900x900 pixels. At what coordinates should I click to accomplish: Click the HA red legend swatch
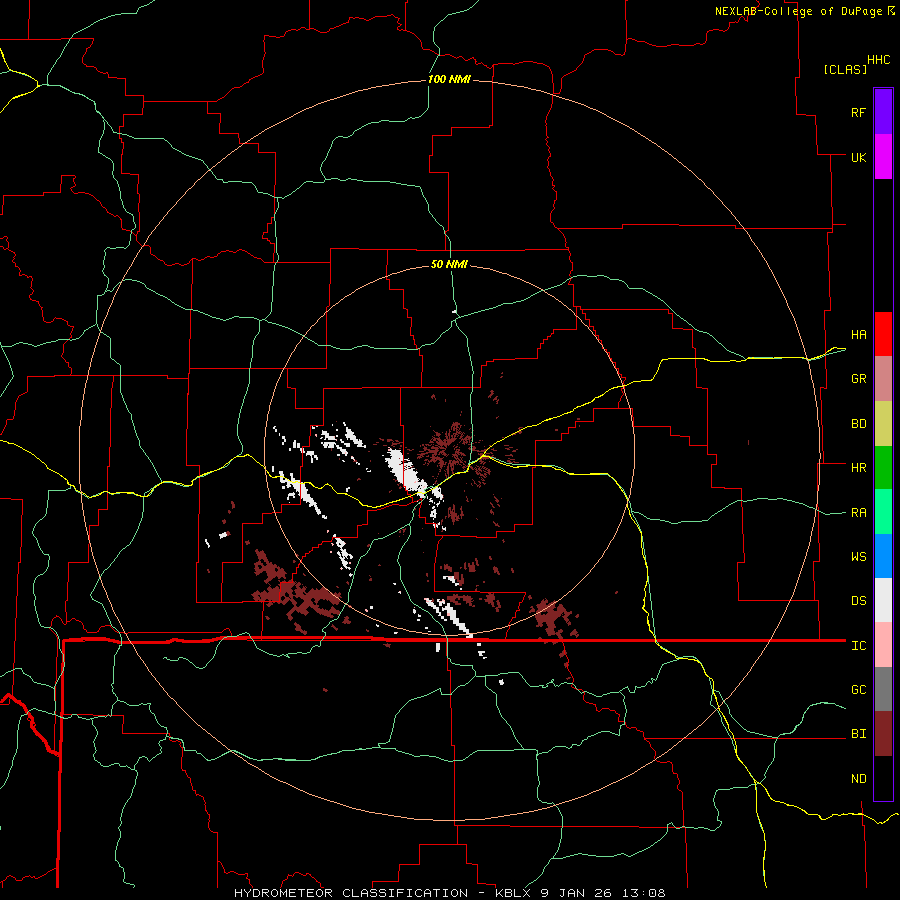point(883,334)
